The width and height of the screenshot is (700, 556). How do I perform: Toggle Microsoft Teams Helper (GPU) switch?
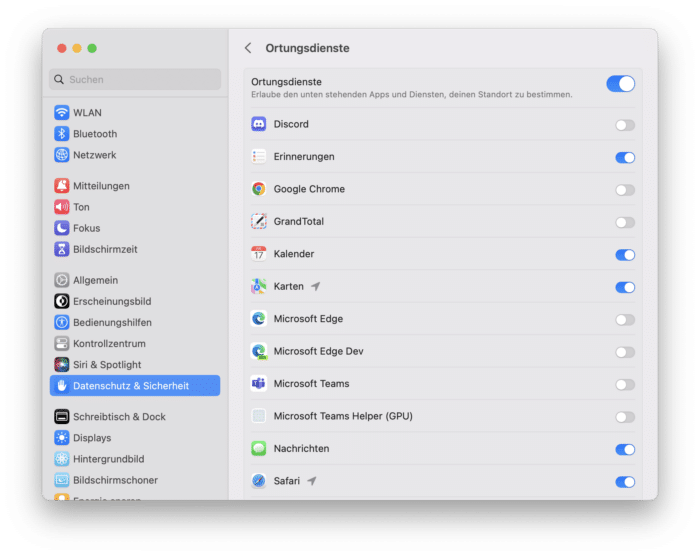pyautogui.click(x=625, y=417)
